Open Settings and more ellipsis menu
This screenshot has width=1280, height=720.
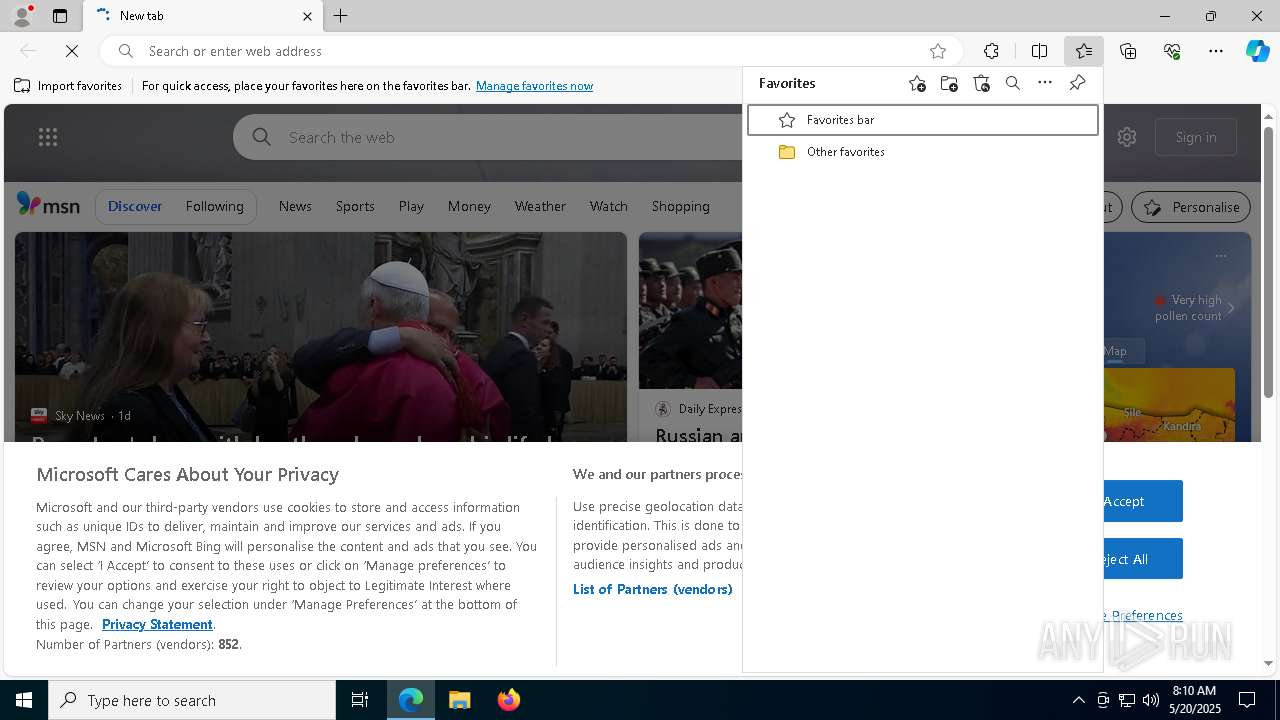click(x=1216, y=51)
